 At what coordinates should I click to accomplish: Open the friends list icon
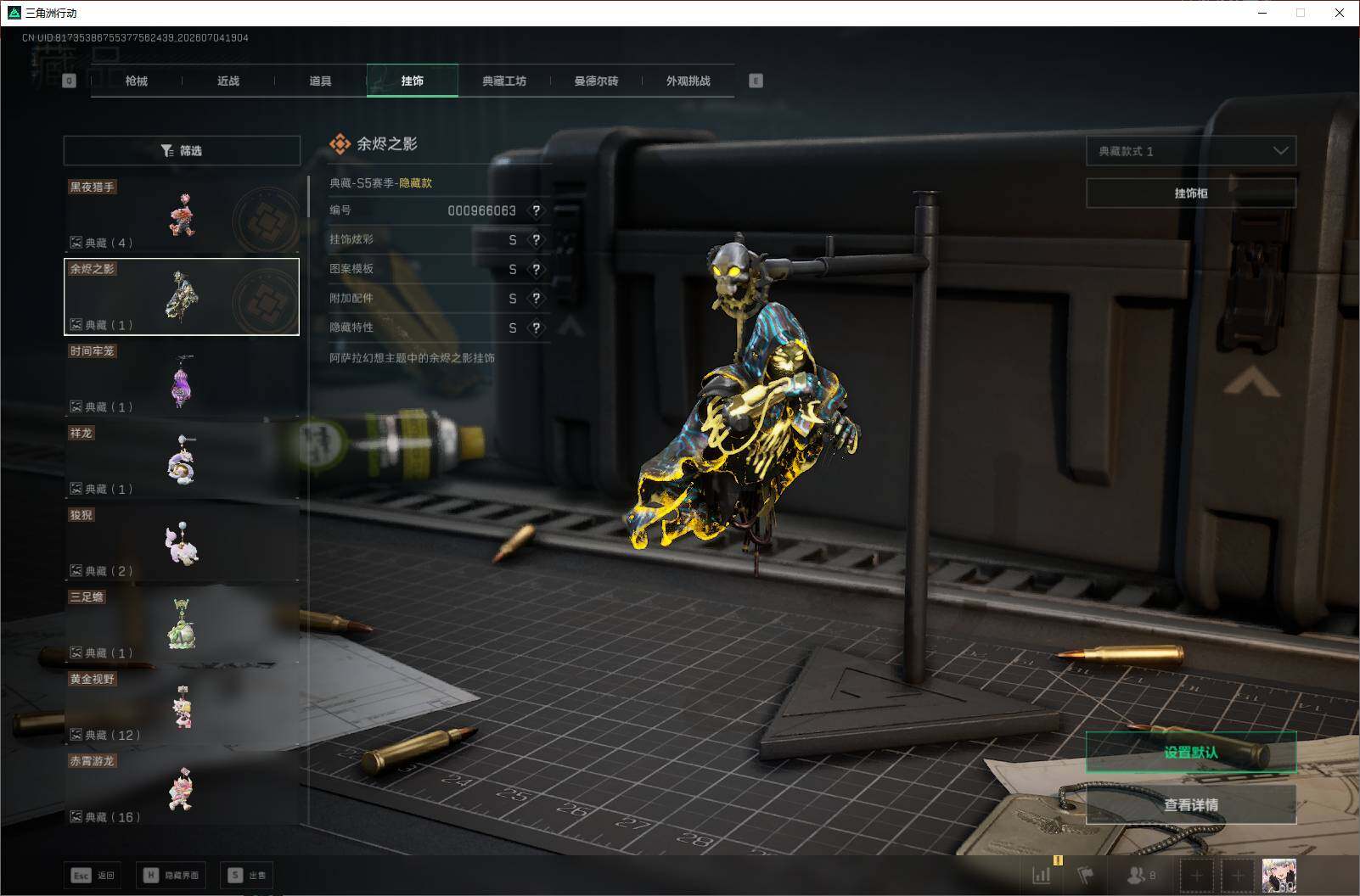[x=1140, y=875]
